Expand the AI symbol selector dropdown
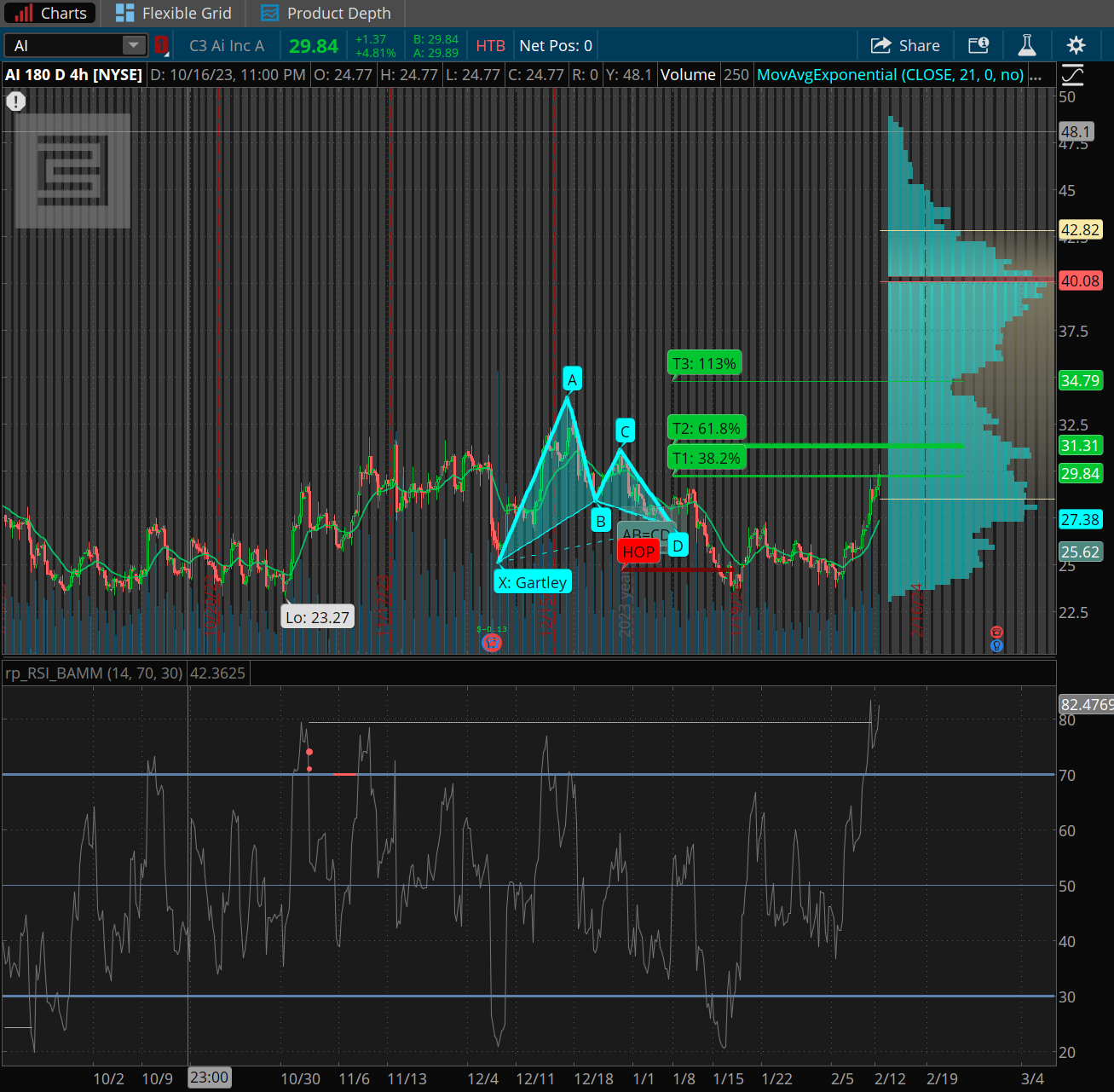 pyautogui.click(x=134, y=45)
